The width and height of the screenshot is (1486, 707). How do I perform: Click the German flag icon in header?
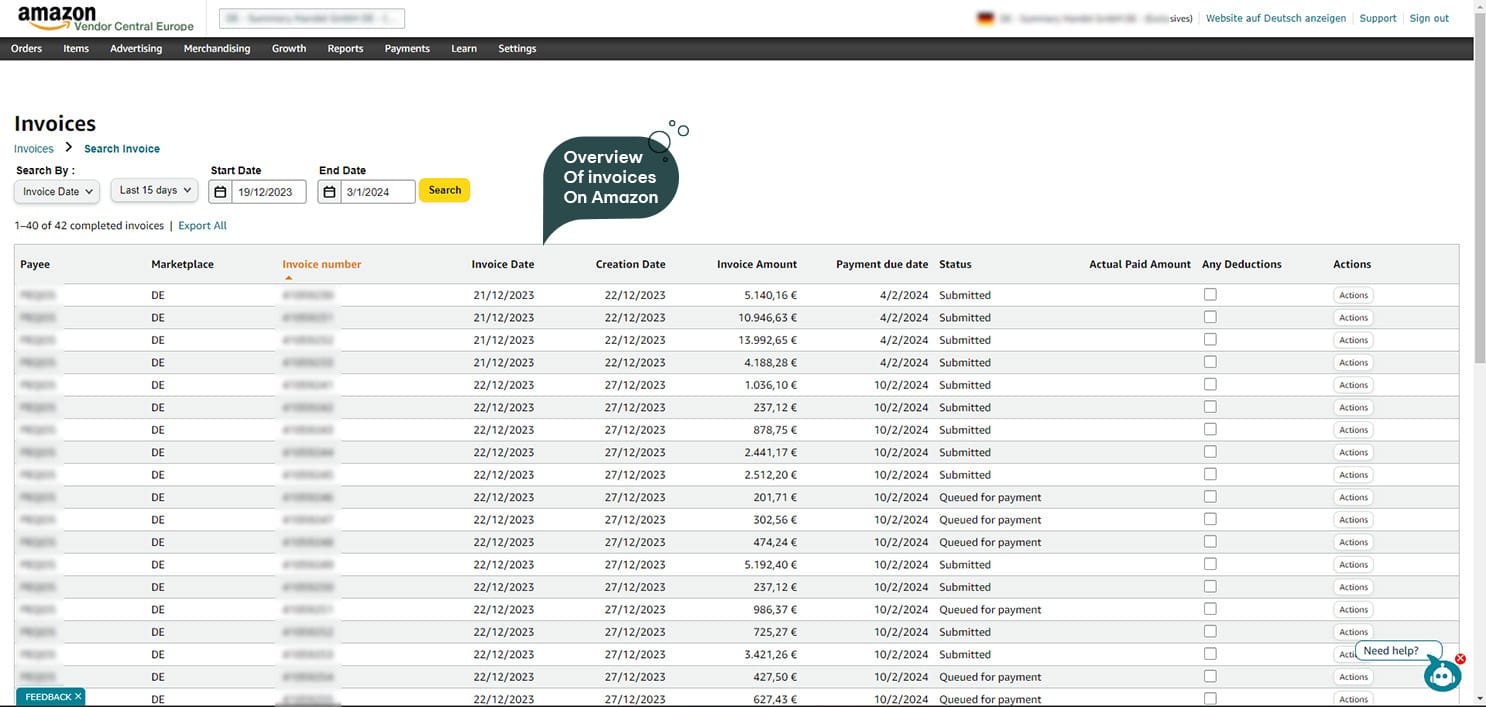(985, 18)
